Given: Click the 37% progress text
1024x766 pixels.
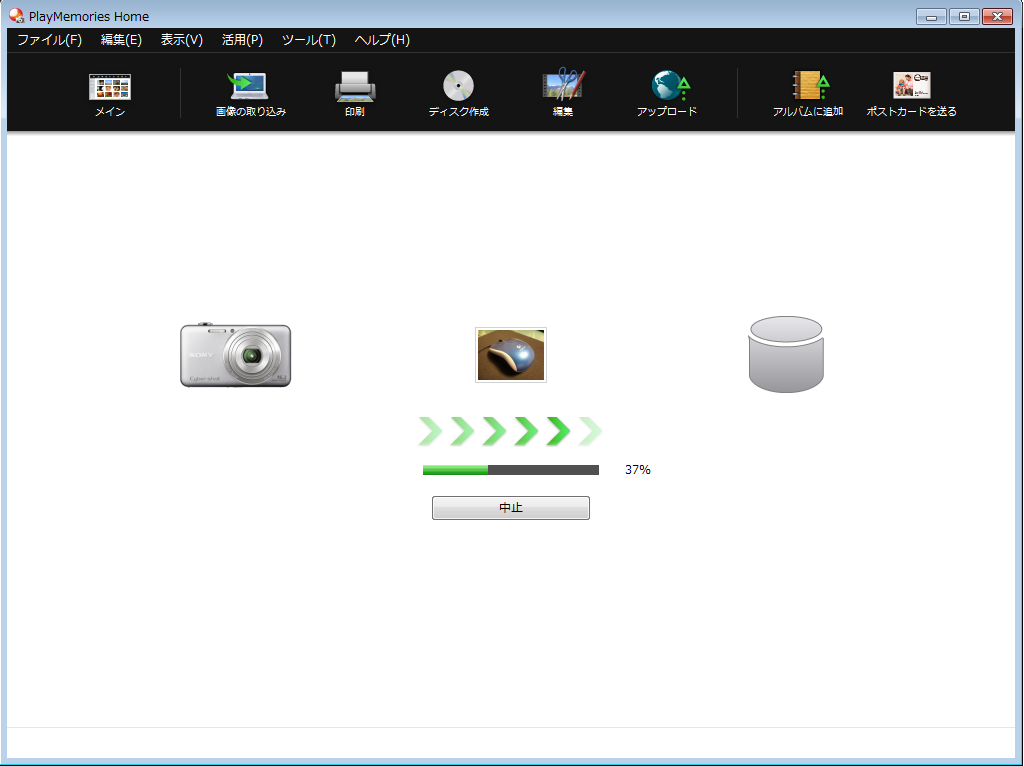Looking at the screenshot, I should tap(637, 470).
